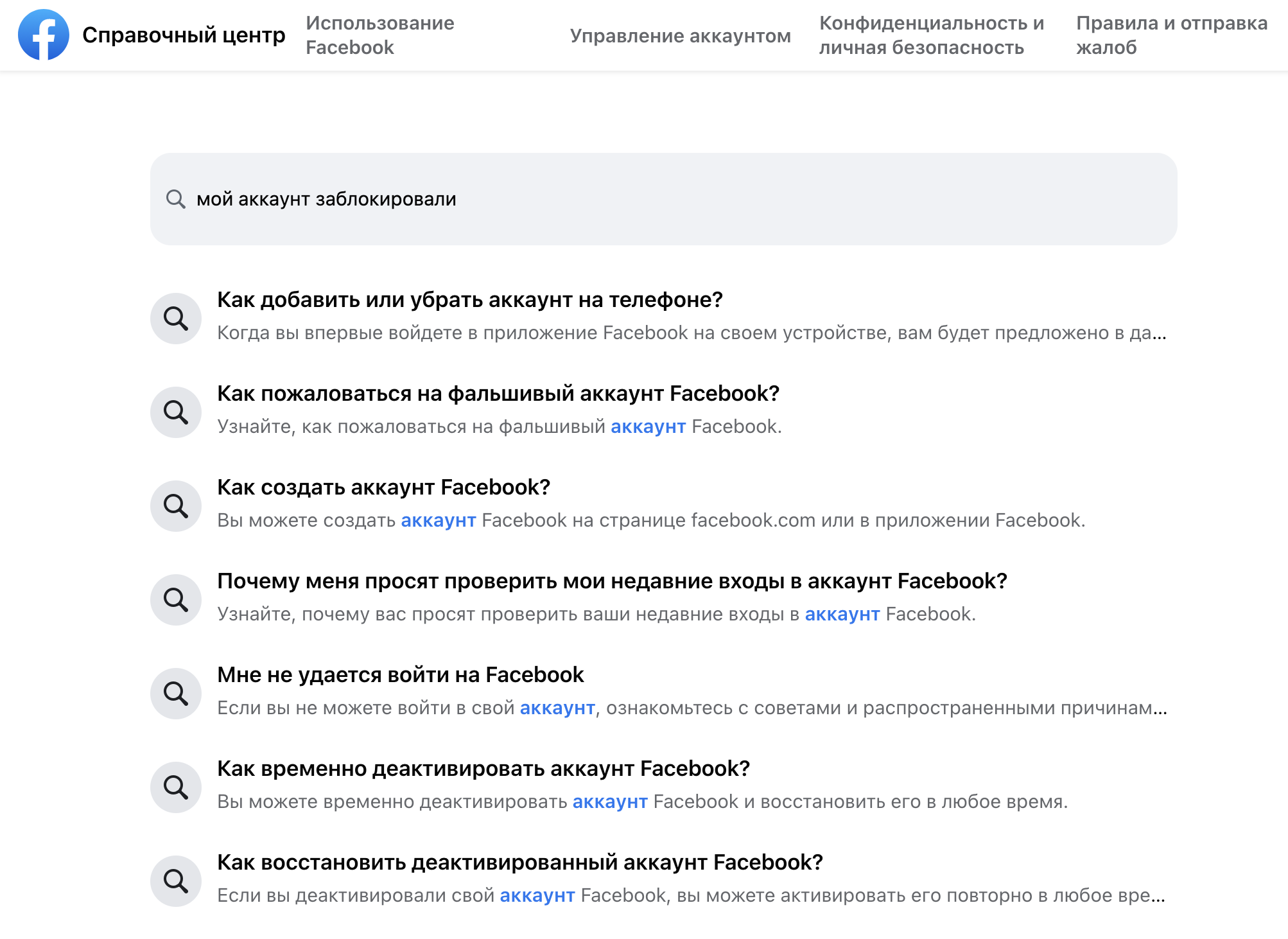Click description 'Если вы деактивировали свой аккаунт Facebook'
Viewport: 1288px width, 939px height.
691,895
